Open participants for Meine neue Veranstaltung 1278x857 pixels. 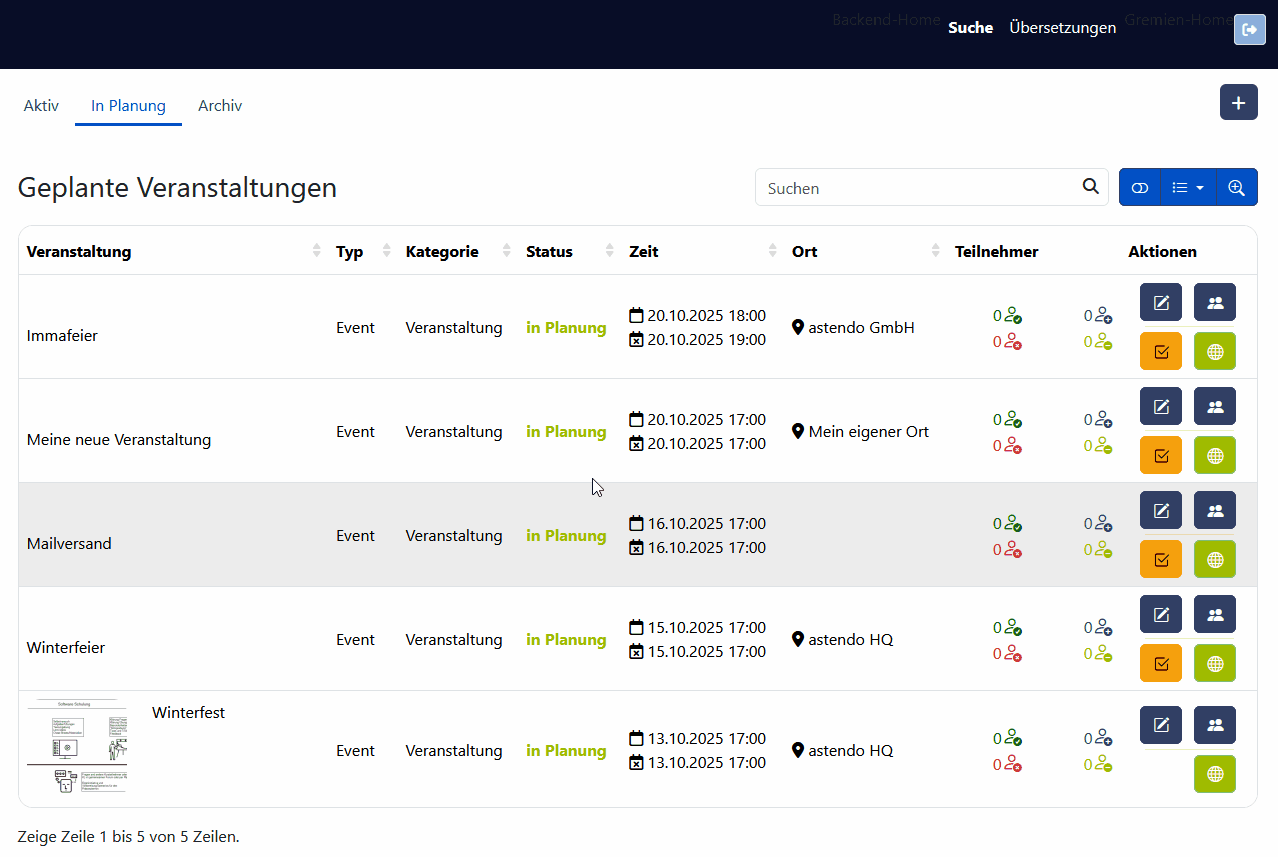1215,406
